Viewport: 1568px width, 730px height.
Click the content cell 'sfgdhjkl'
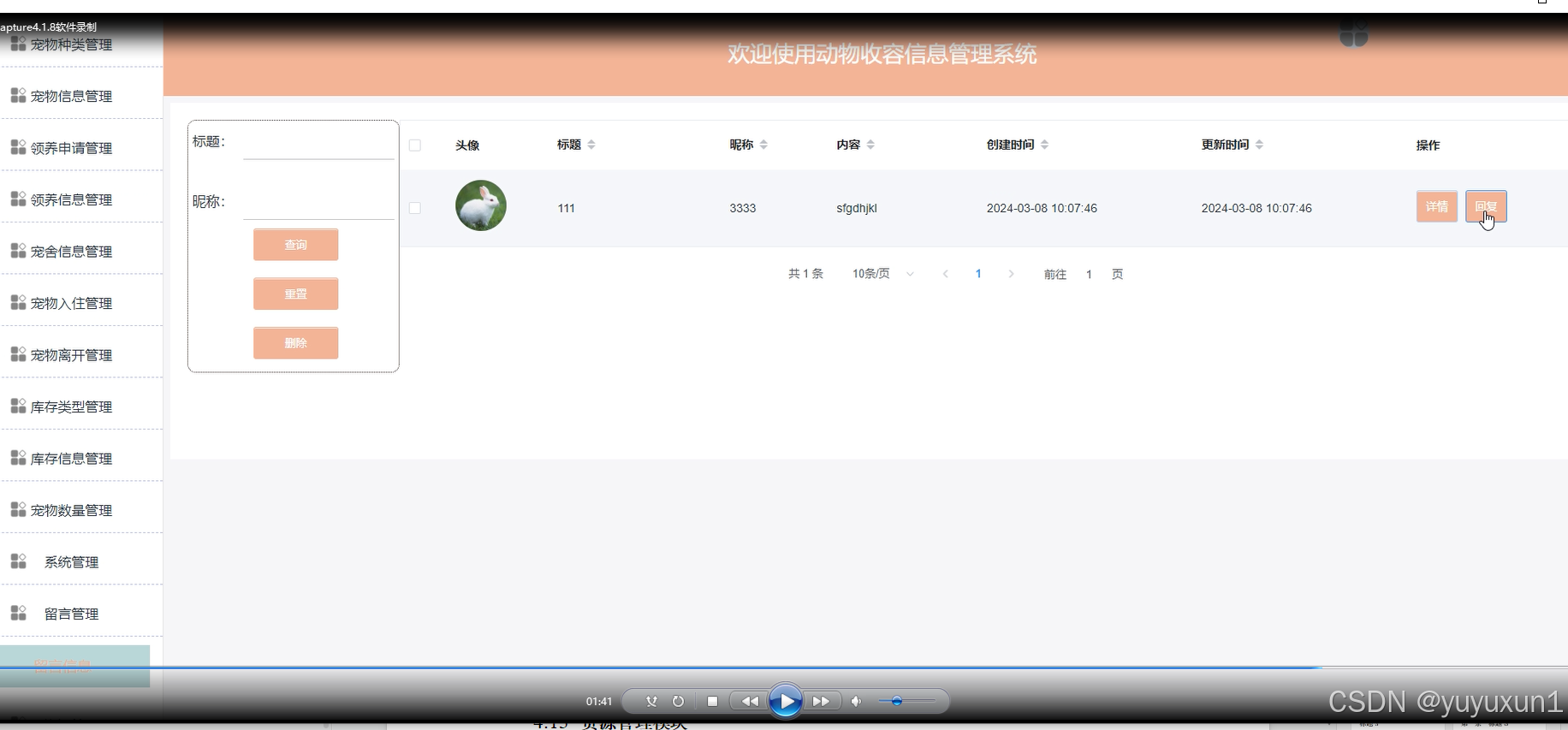coord(857,208)
